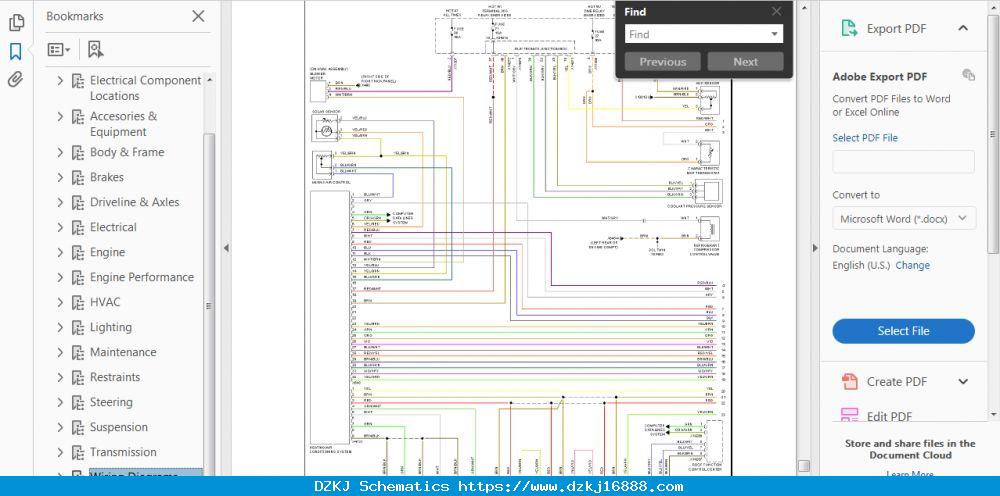Click the blue Select File button

point(903,331)
